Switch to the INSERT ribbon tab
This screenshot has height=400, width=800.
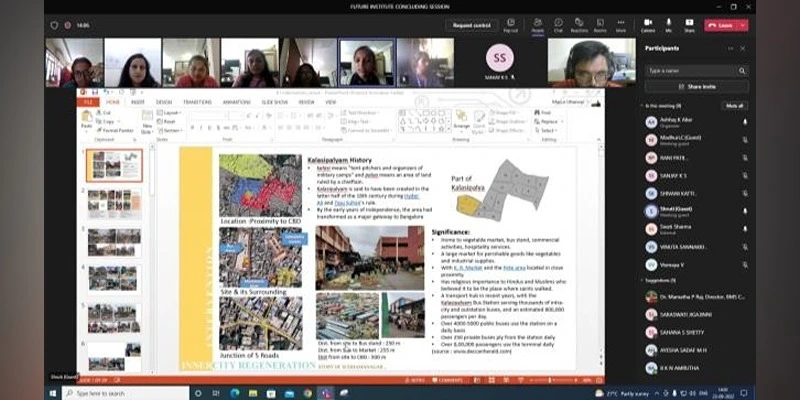pyautogui.click(x=138, y=102)
